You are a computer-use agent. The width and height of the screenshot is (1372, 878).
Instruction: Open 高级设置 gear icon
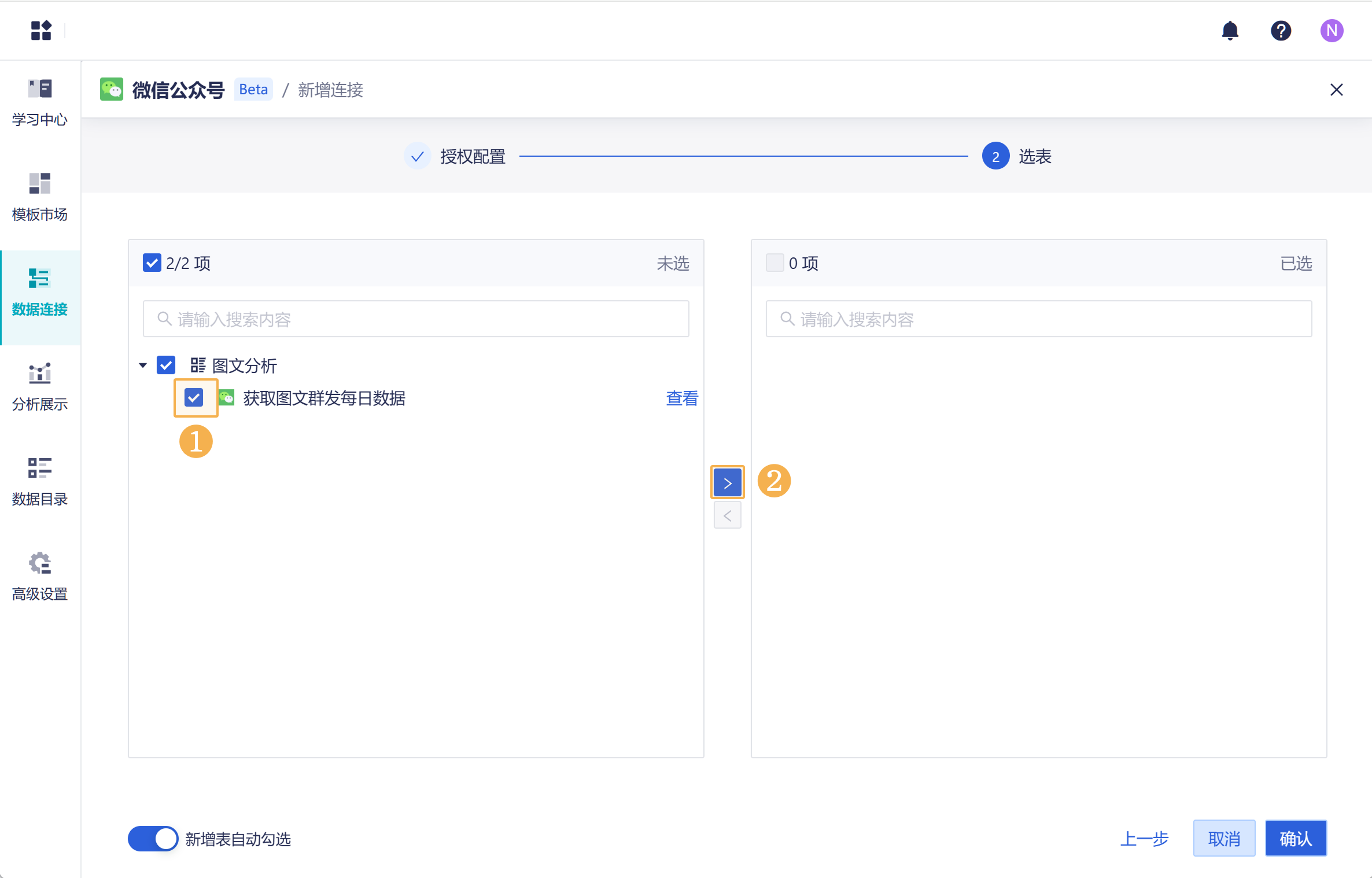coord(40,563)
